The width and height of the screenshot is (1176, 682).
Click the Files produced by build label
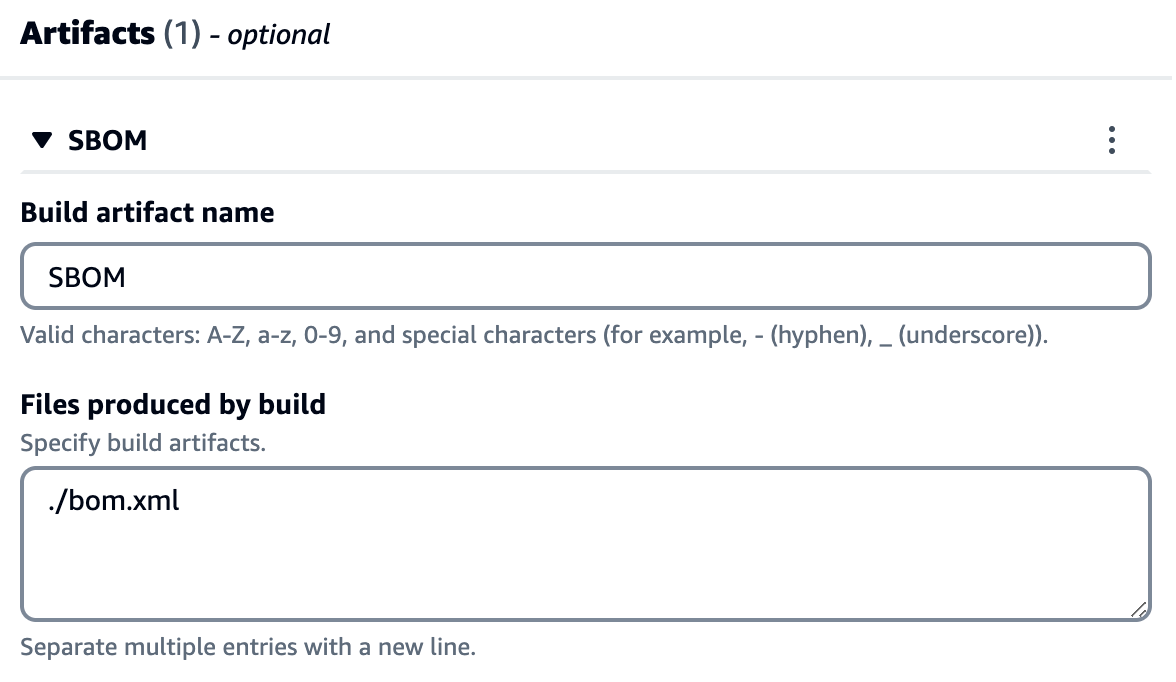[172, 404]
